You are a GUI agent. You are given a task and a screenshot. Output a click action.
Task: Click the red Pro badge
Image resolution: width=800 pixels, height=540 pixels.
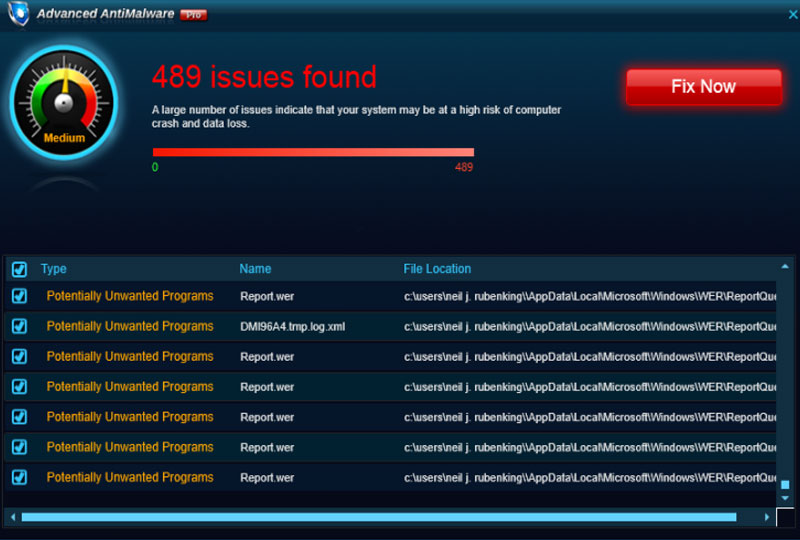click(x=193, y=15)
